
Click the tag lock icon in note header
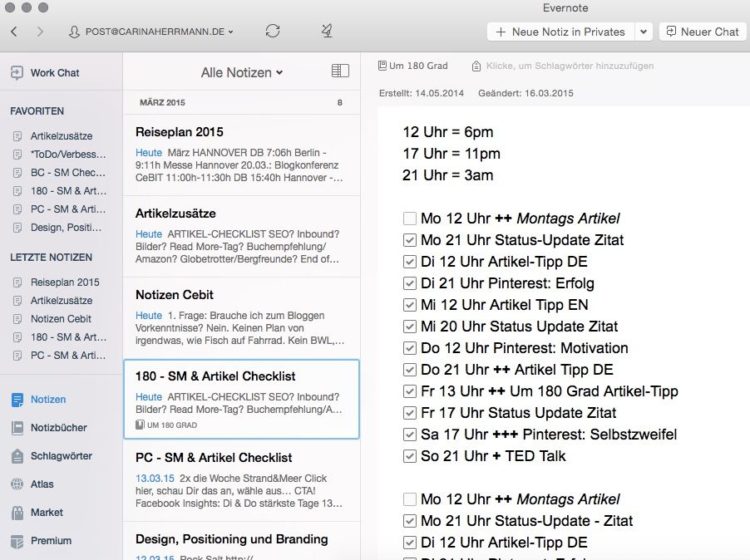click(476, 66)
